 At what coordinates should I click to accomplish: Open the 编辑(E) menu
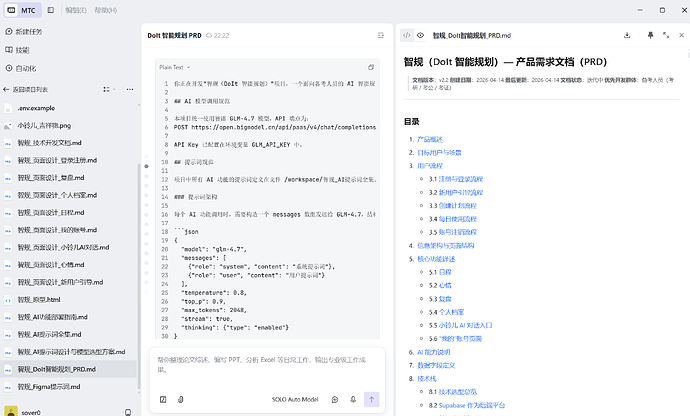tap(76, 10)
